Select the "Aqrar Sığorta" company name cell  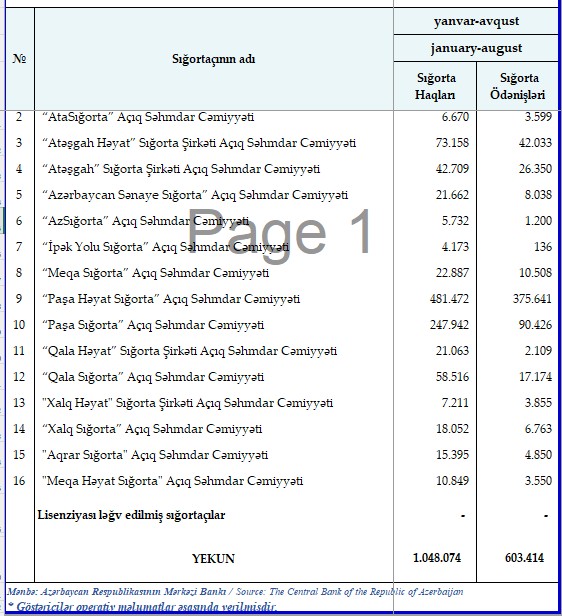pyautogui.click(x=155, y=455)
